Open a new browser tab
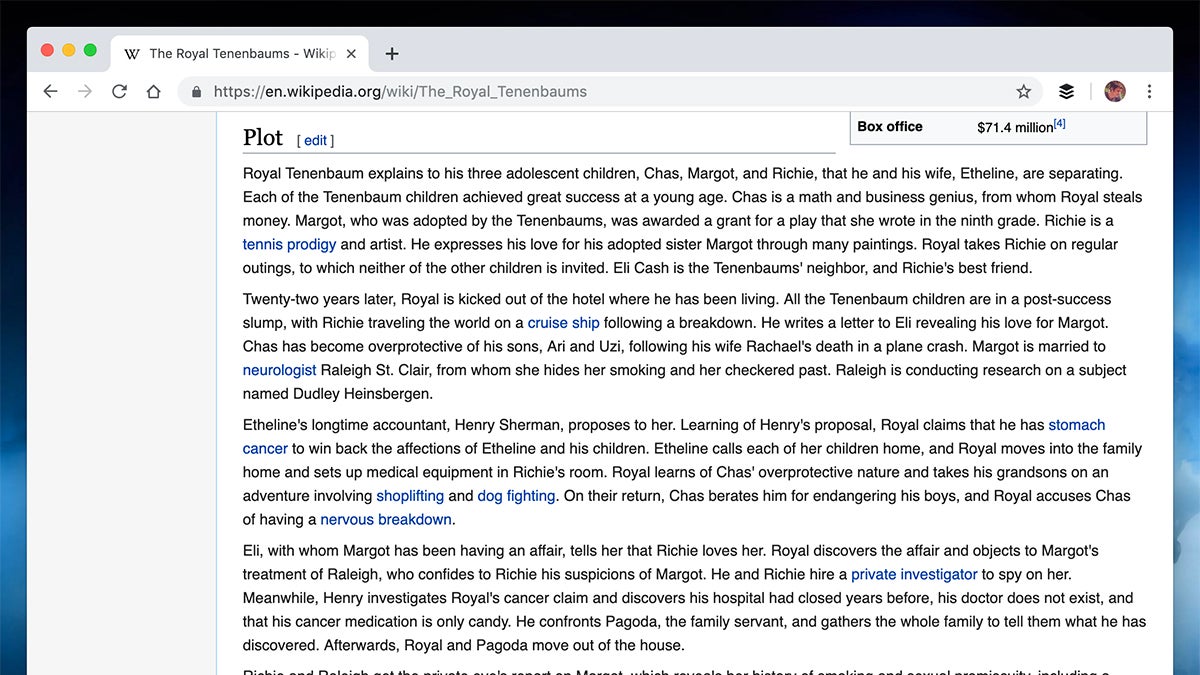The width and height of the screenshot is (1200, 675). 392,54
